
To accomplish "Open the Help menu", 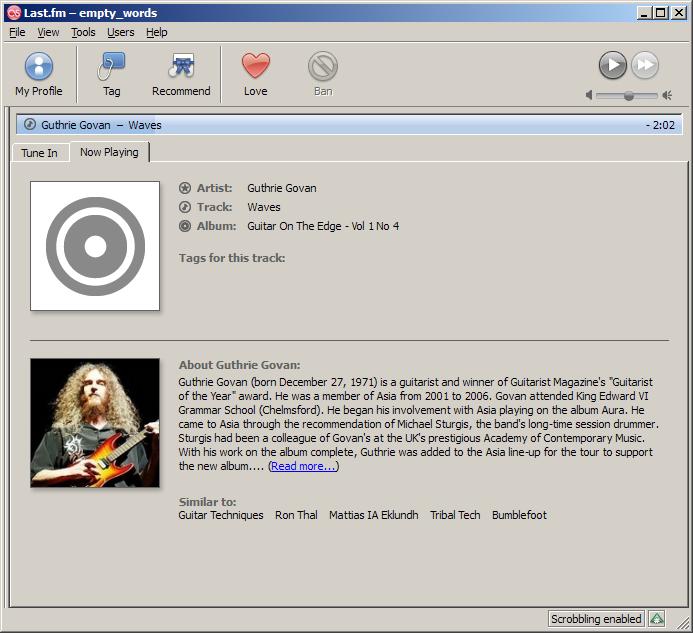I will coord(157,32).
